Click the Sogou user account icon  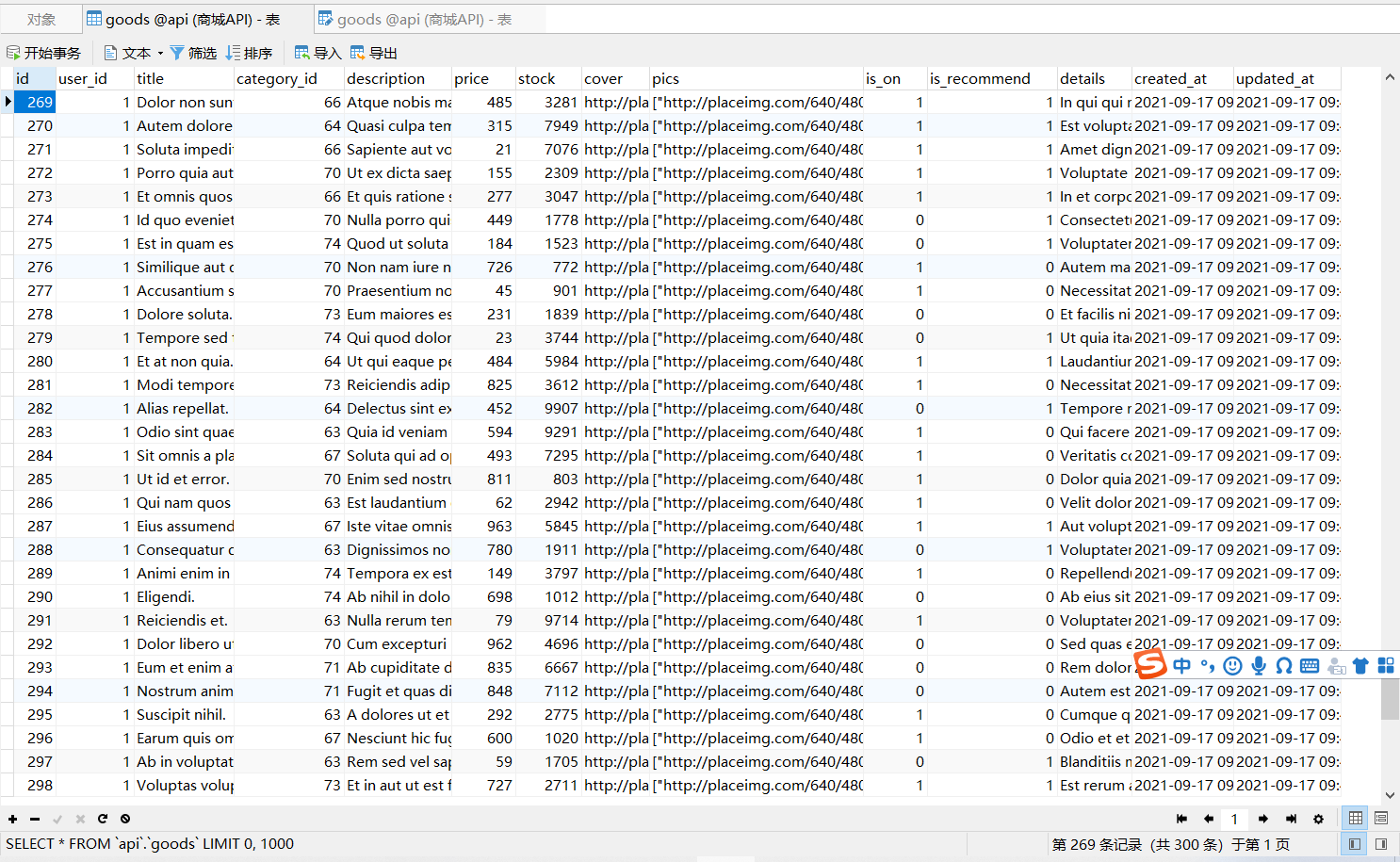coord(1336,666)
